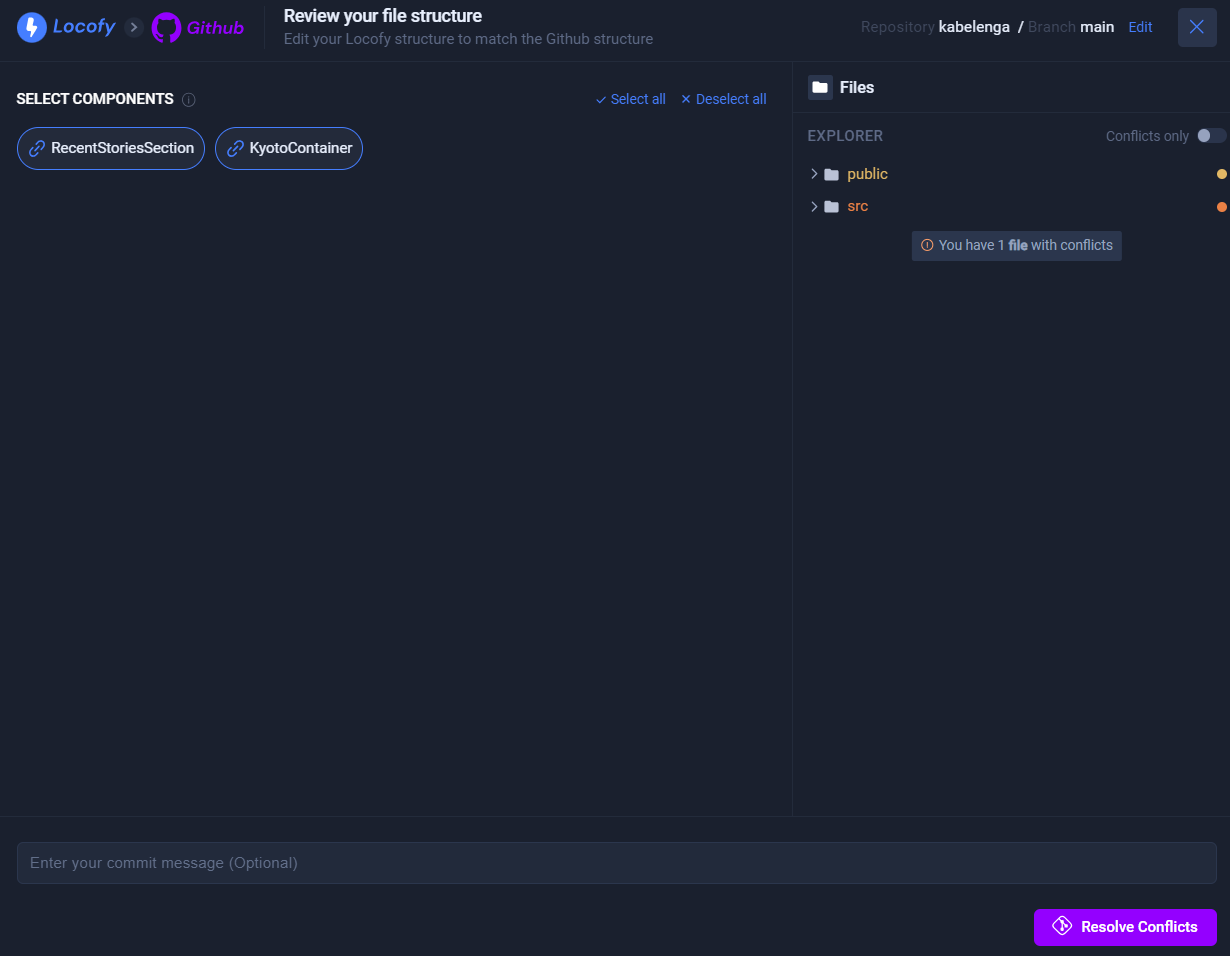Click the yellow conflict dot beside public
This screenshot has height=956, width=1230.
click(1221, 173)
